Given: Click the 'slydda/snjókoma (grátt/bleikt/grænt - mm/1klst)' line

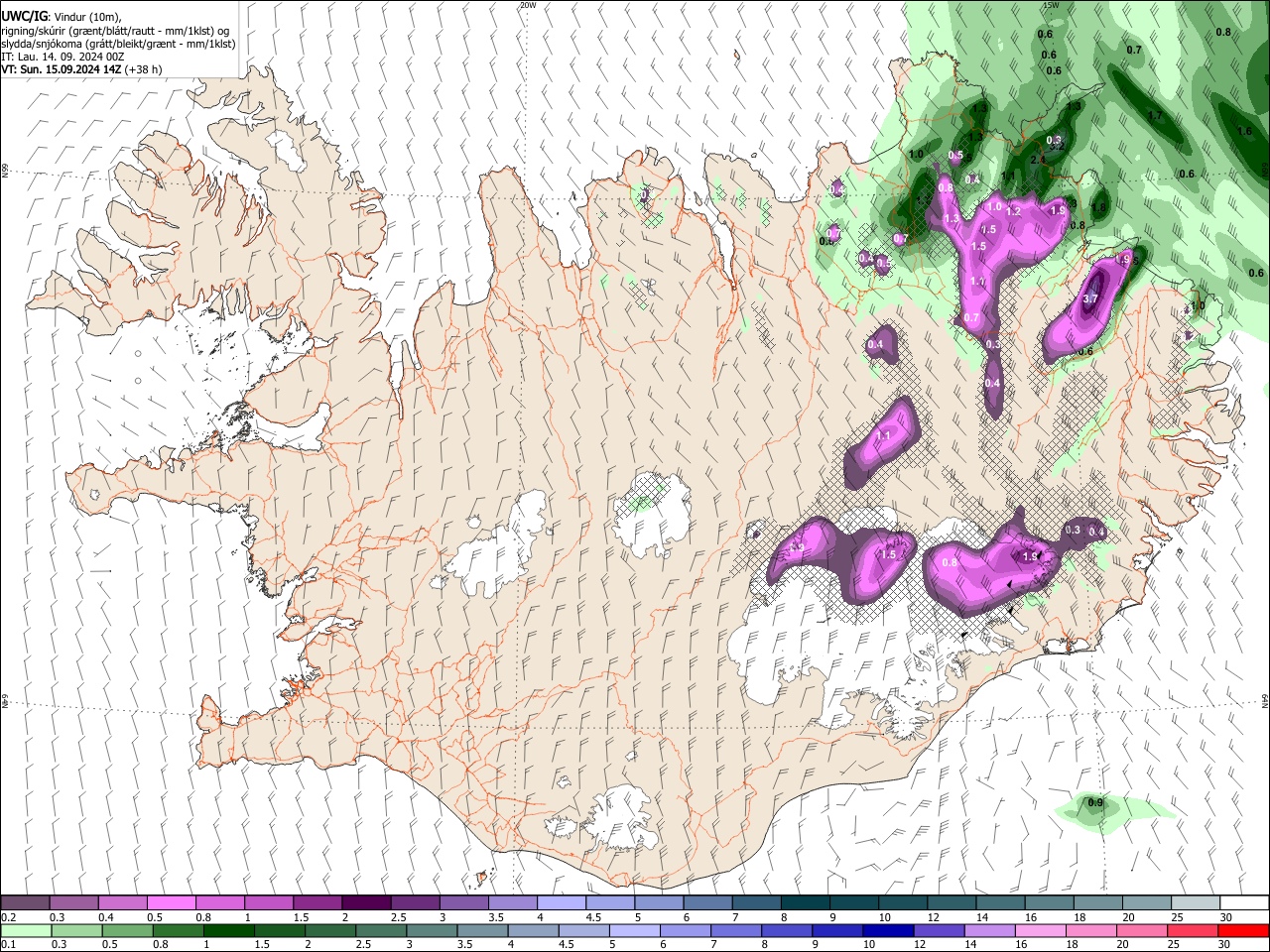Looking at the screenshot, I should click(x=118, y=44).
